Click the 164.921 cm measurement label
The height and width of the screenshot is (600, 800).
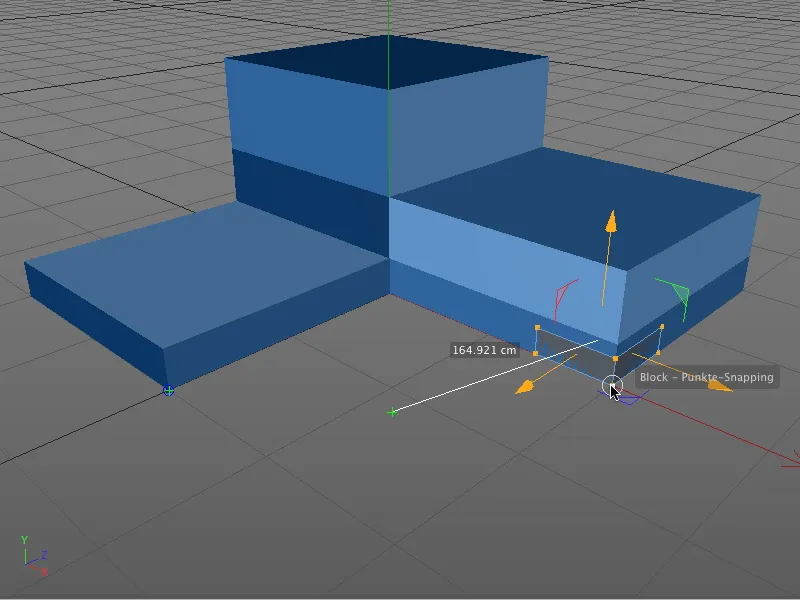point(484,350)
